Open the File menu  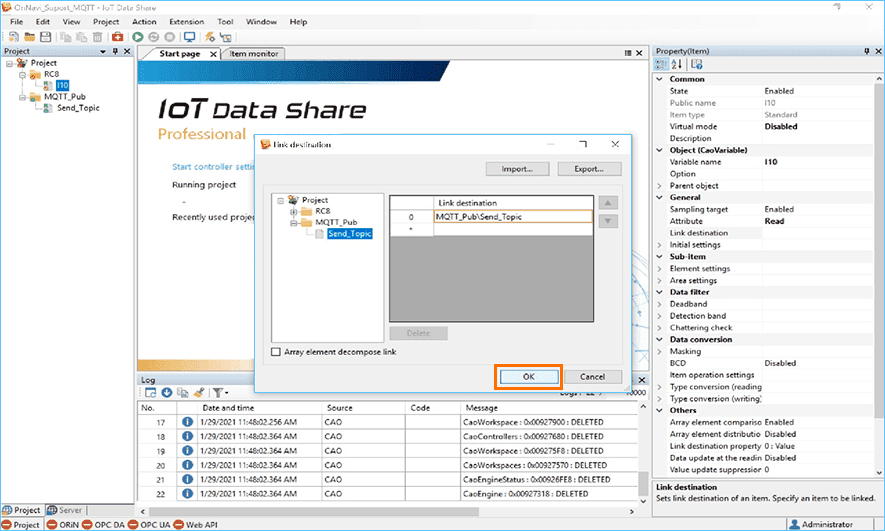[16, 22]
